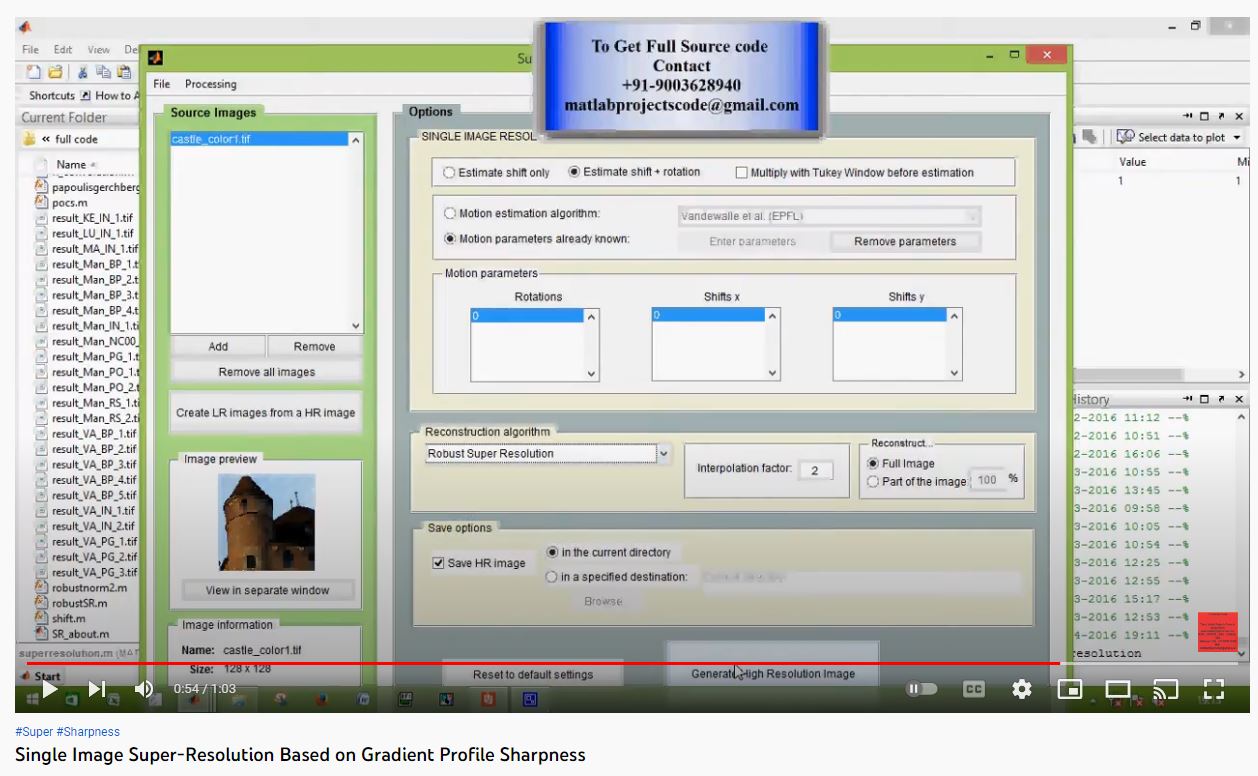Enable Multiply with Tukey Window checkbox
This screenshot has height=776, width=1258.
coord(742,173)
